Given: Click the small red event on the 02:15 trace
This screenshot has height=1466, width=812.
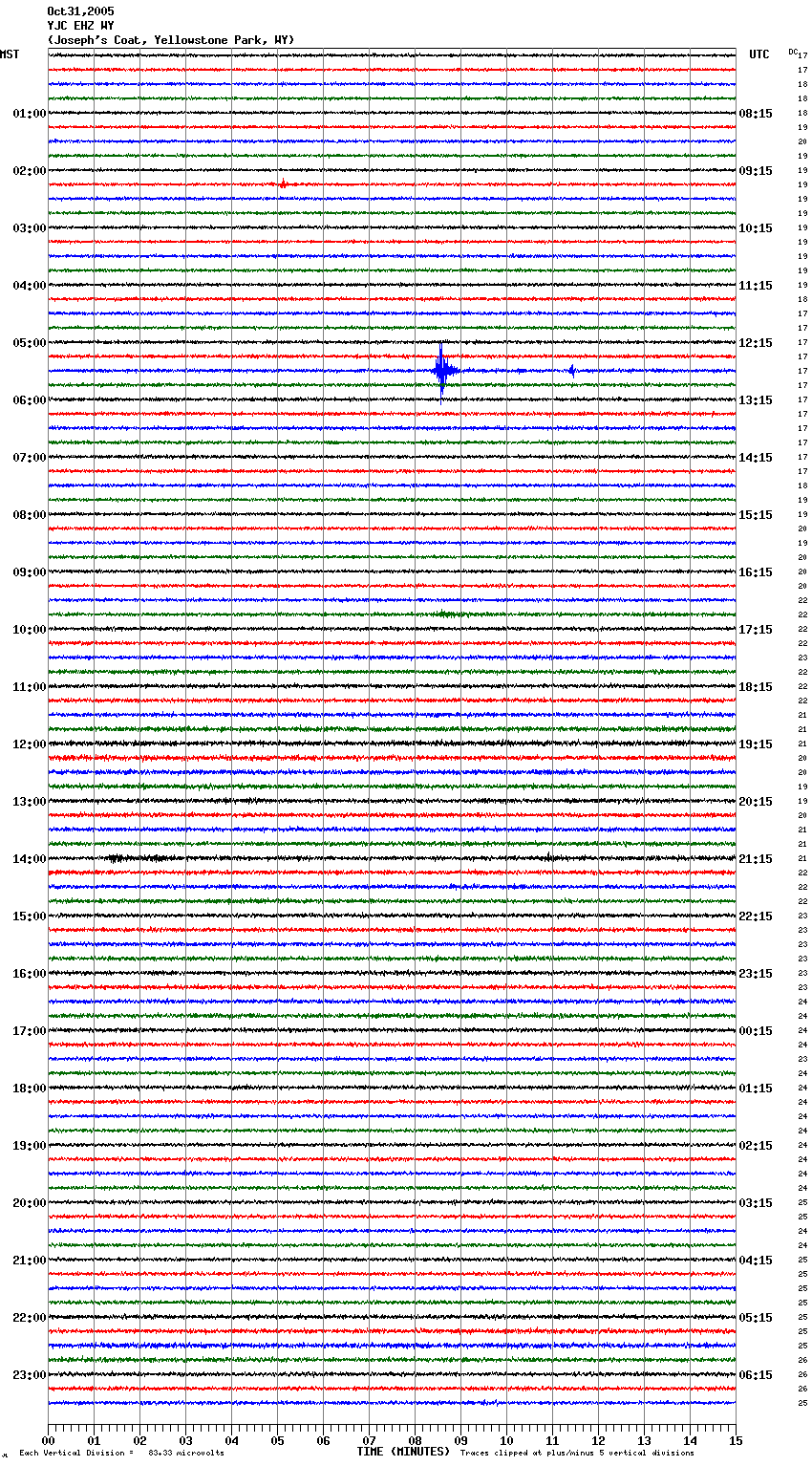Looking at the screenshot, I should tap(283, 183).
